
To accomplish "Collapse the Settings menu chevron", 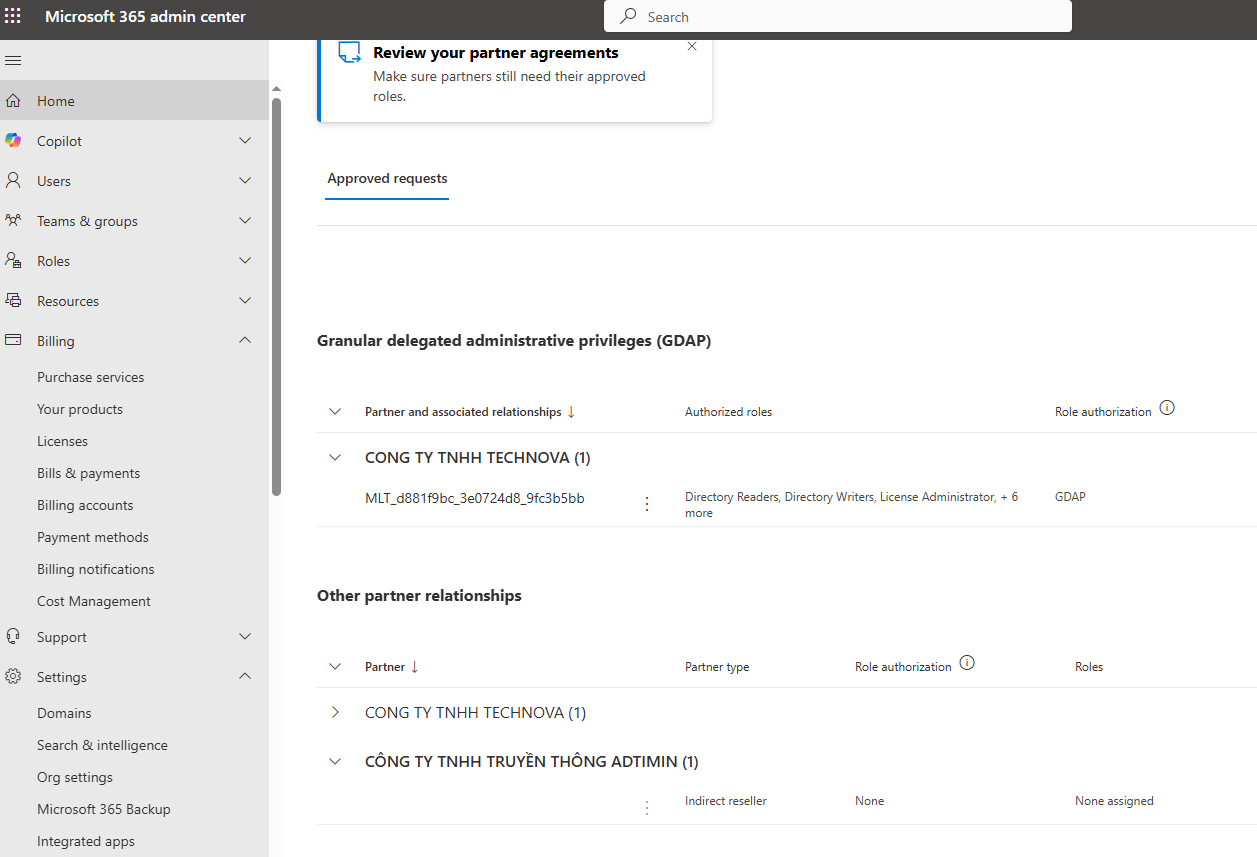I will (245, 677).
